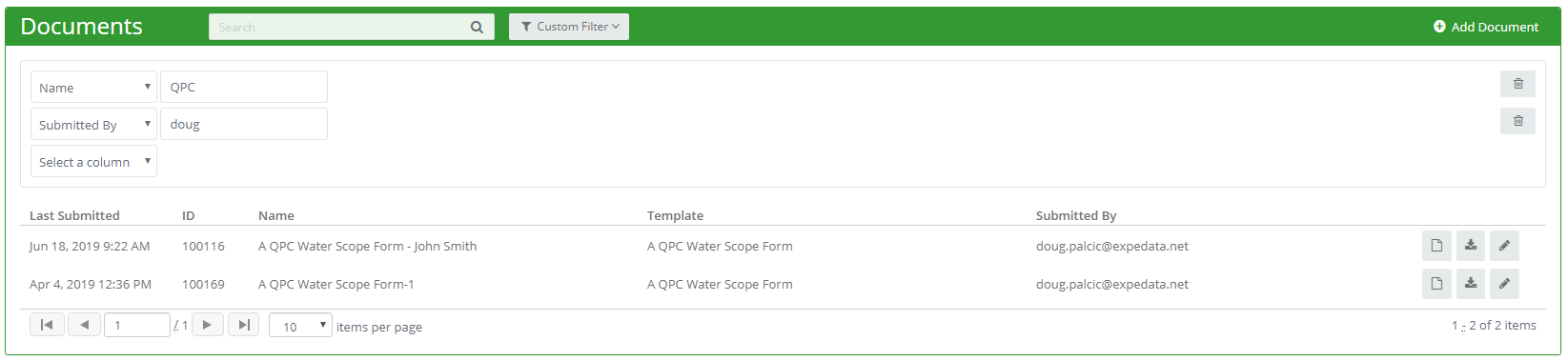Open the Custom Filter dropdown

pos(569,27)
